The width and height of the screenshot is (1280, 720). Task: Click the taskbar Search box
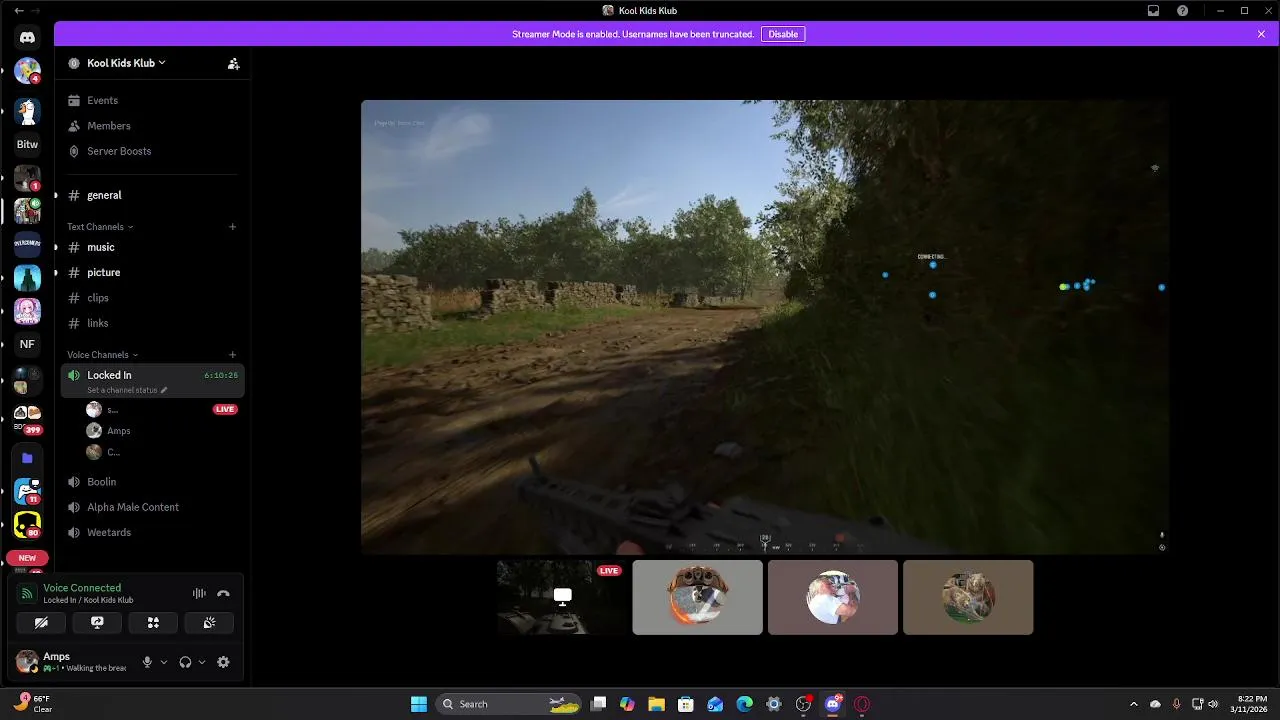click(510, 704)
